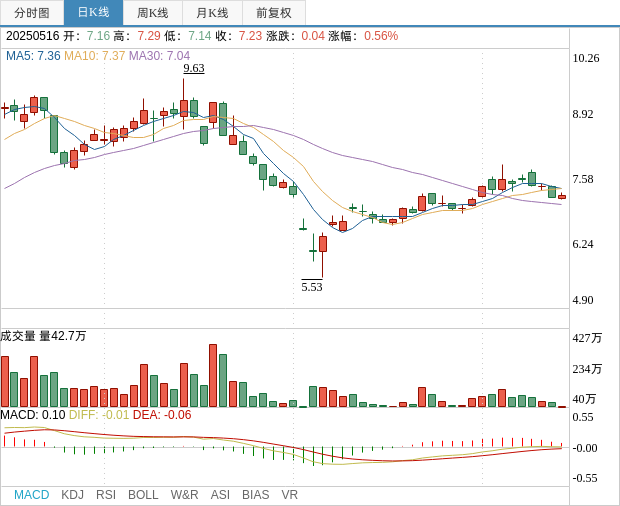The height and width of the screenshot is (506, 620).
Task: Display the BOLL indicator
Action: click(x=143, y=495)
